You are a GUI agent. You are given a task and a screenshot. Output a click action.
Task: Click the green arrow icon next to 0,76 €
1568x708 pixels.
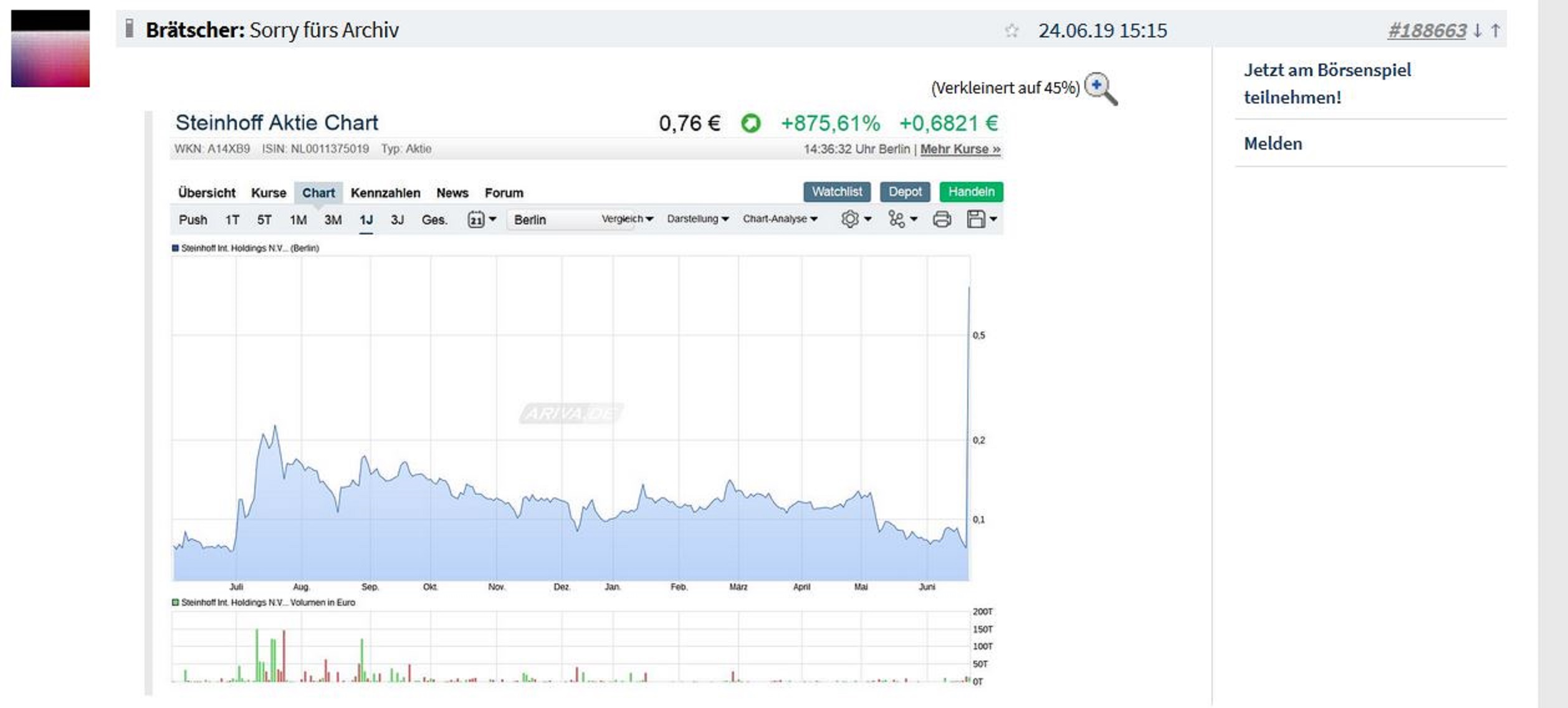[752, 123]
